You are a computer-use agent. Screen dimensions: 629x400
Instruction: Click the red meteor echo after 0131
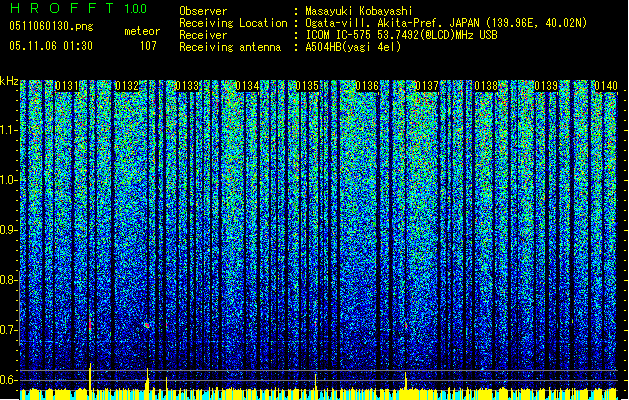tap(90, 325)
